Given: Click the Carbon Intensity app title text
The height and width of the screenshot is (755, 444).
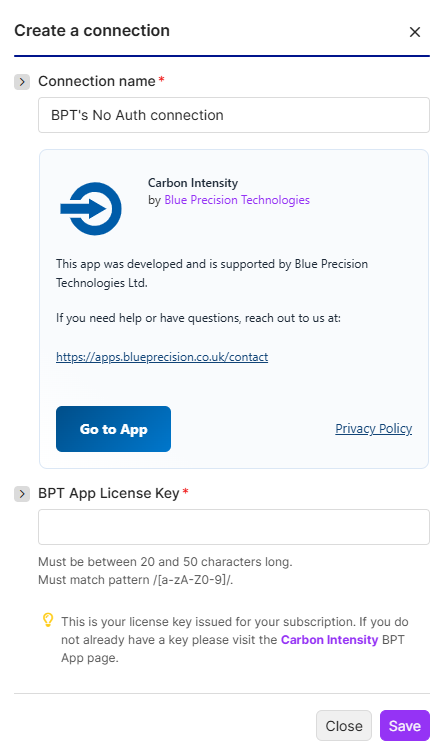Looking at the screenshot, I should (193, 183).
